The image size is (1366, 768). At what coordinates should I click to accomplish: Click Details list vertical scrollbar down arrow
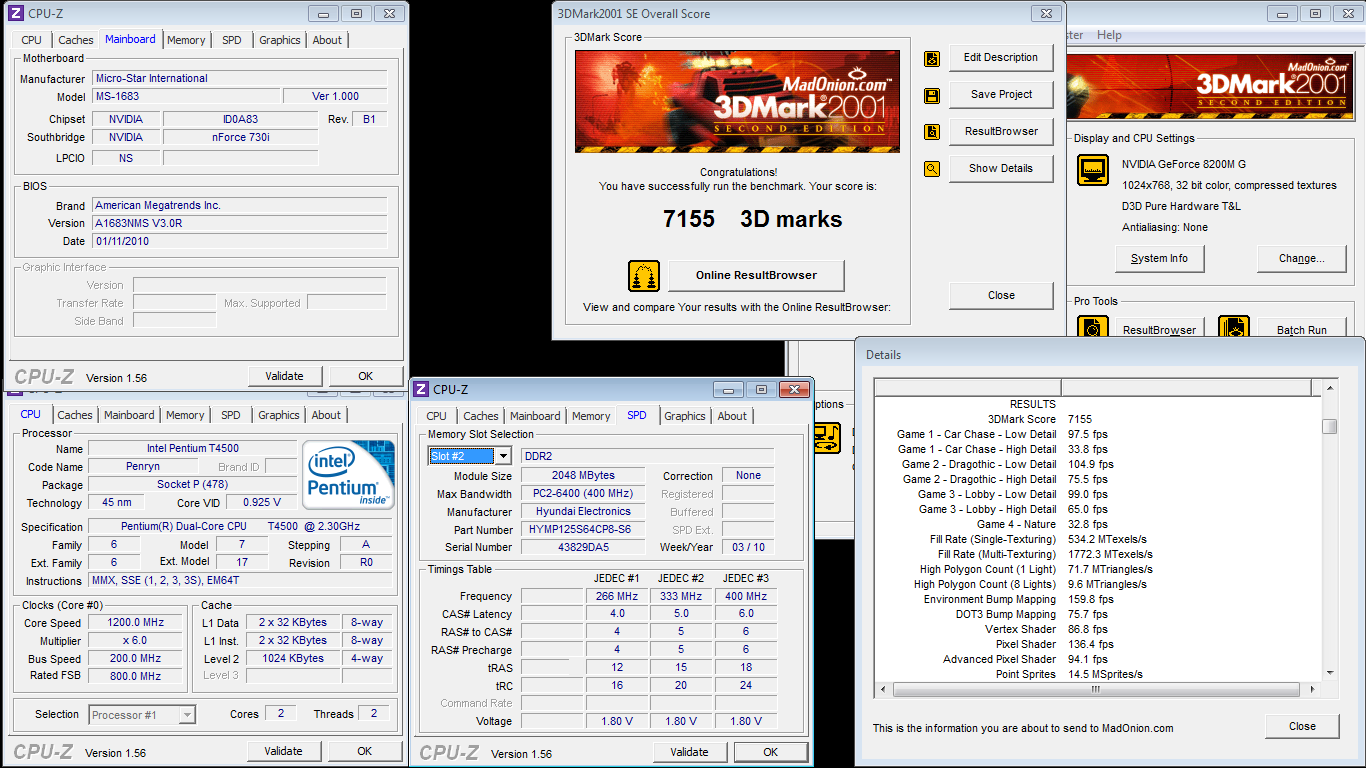1329,673
